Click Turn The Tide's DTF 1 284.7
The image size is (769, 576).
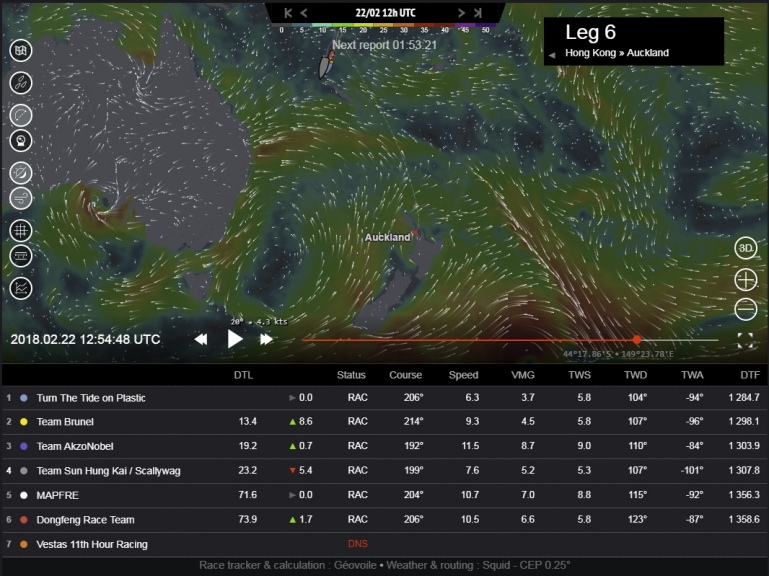[743, 397]
